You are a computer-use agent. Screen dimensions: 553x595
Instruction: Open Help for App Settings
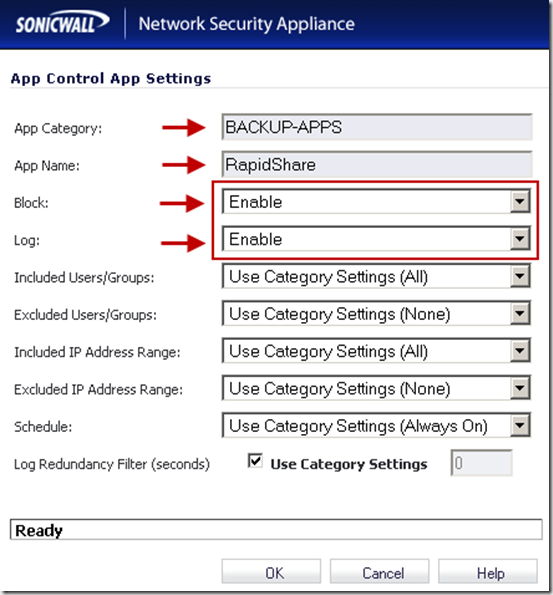pos(488,571)
